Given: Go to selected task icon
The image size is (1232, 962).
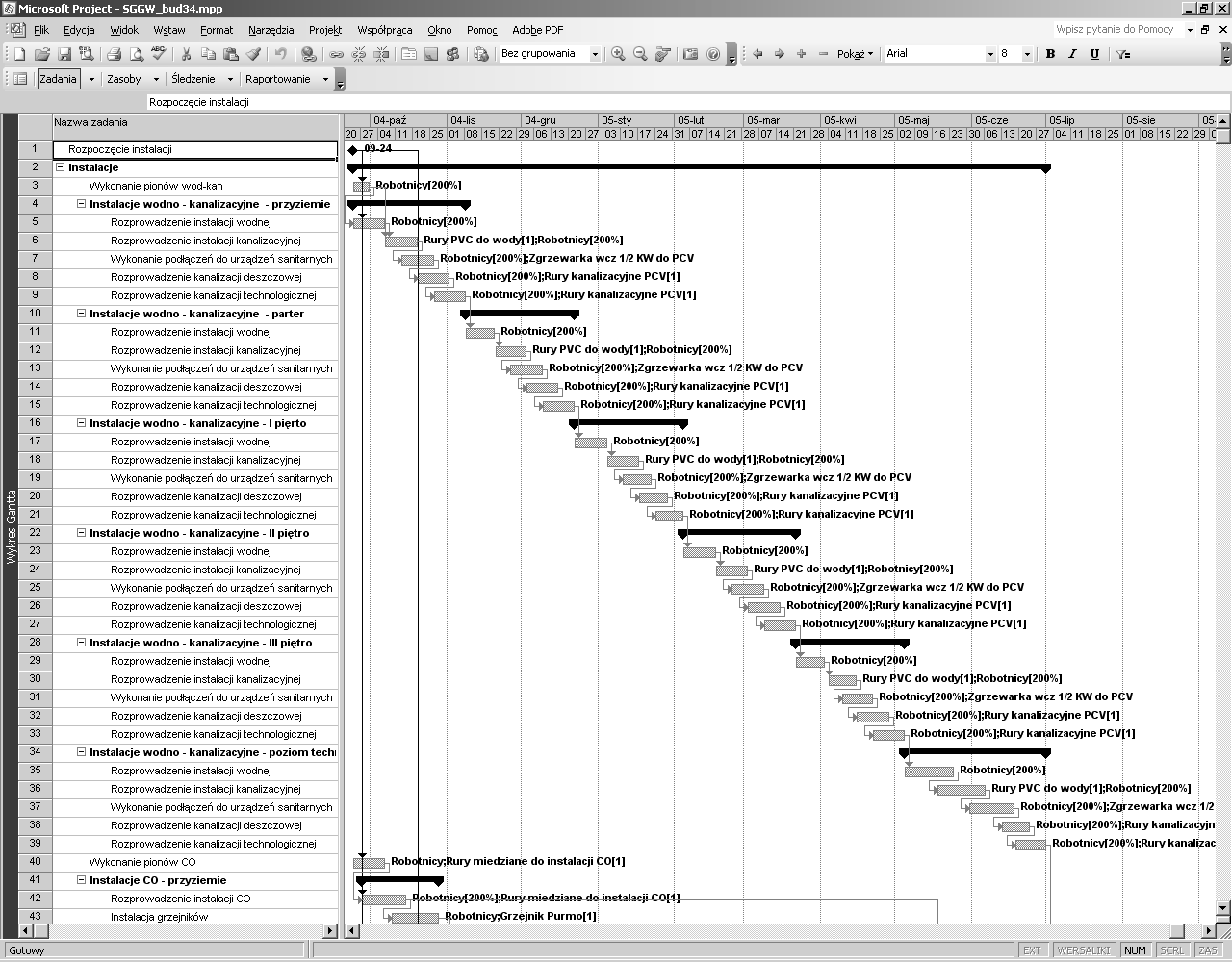Looking at the screenshot, I should tap(663, 54).
